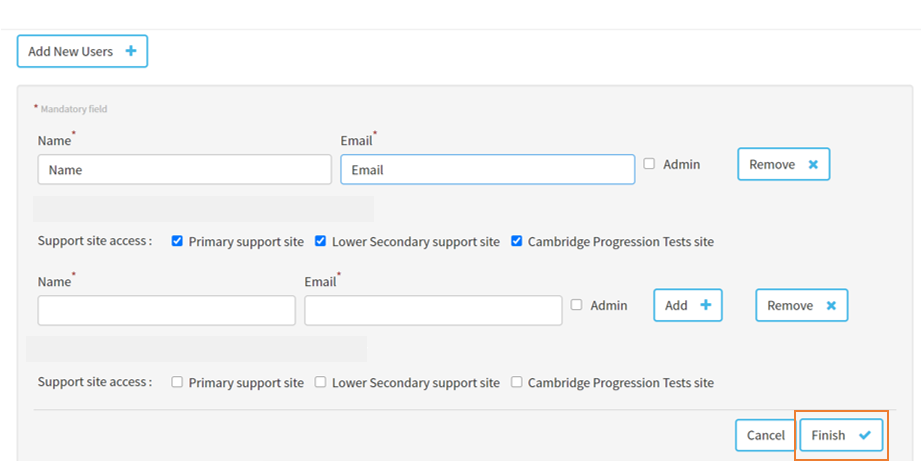The width and height of the screenshot is (921, 470).
Task: Focus the first user's Email field
Action: tap(487, 170)
